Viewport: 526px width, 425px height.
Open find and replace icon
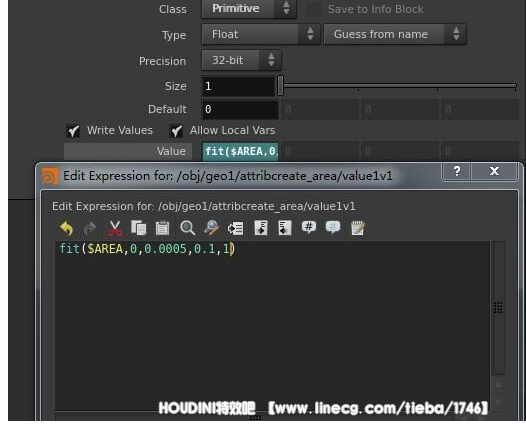tap(212, 228)
